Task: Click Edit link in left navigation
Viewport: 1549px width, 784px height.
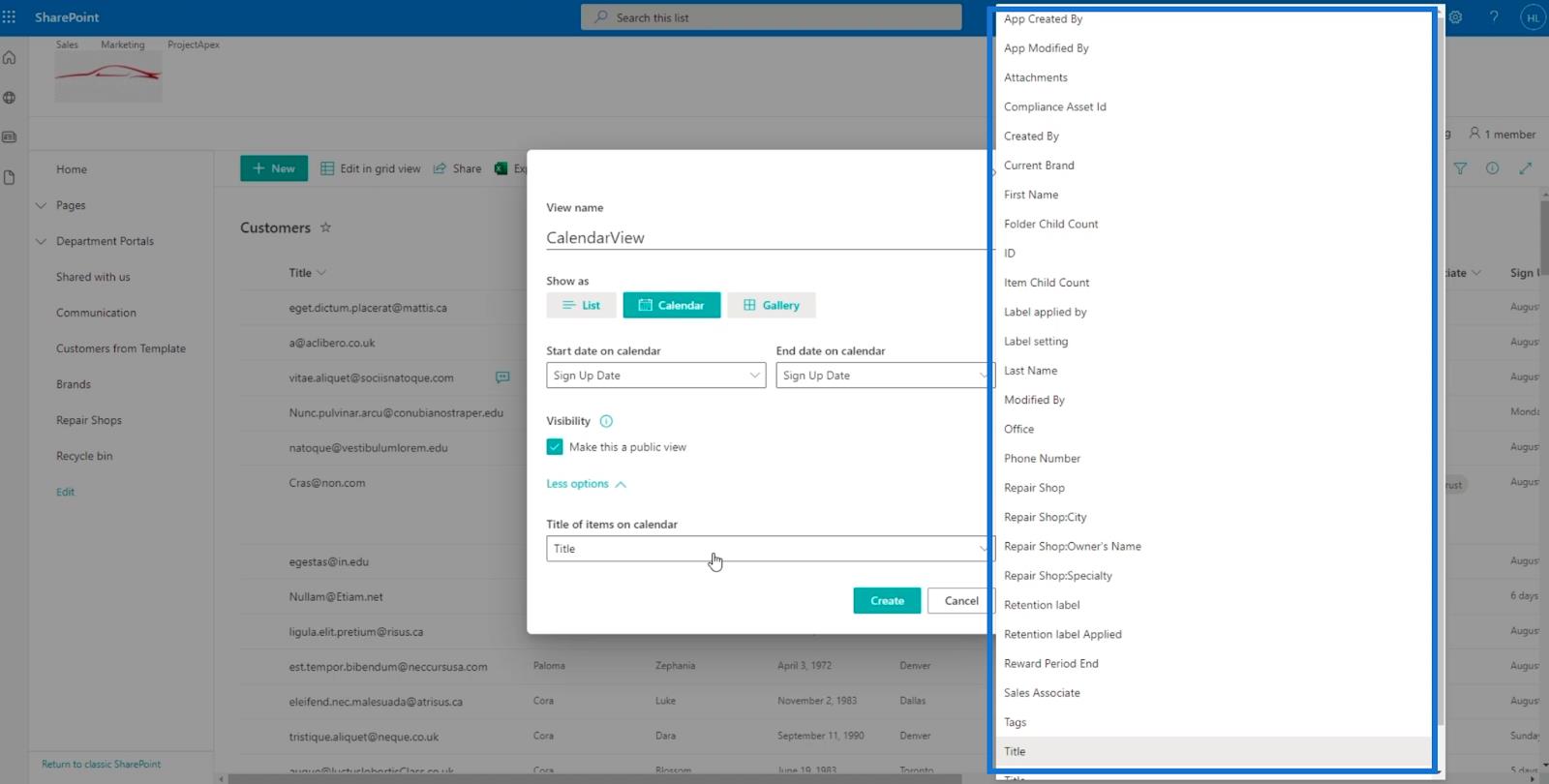Action: (65, 492)
